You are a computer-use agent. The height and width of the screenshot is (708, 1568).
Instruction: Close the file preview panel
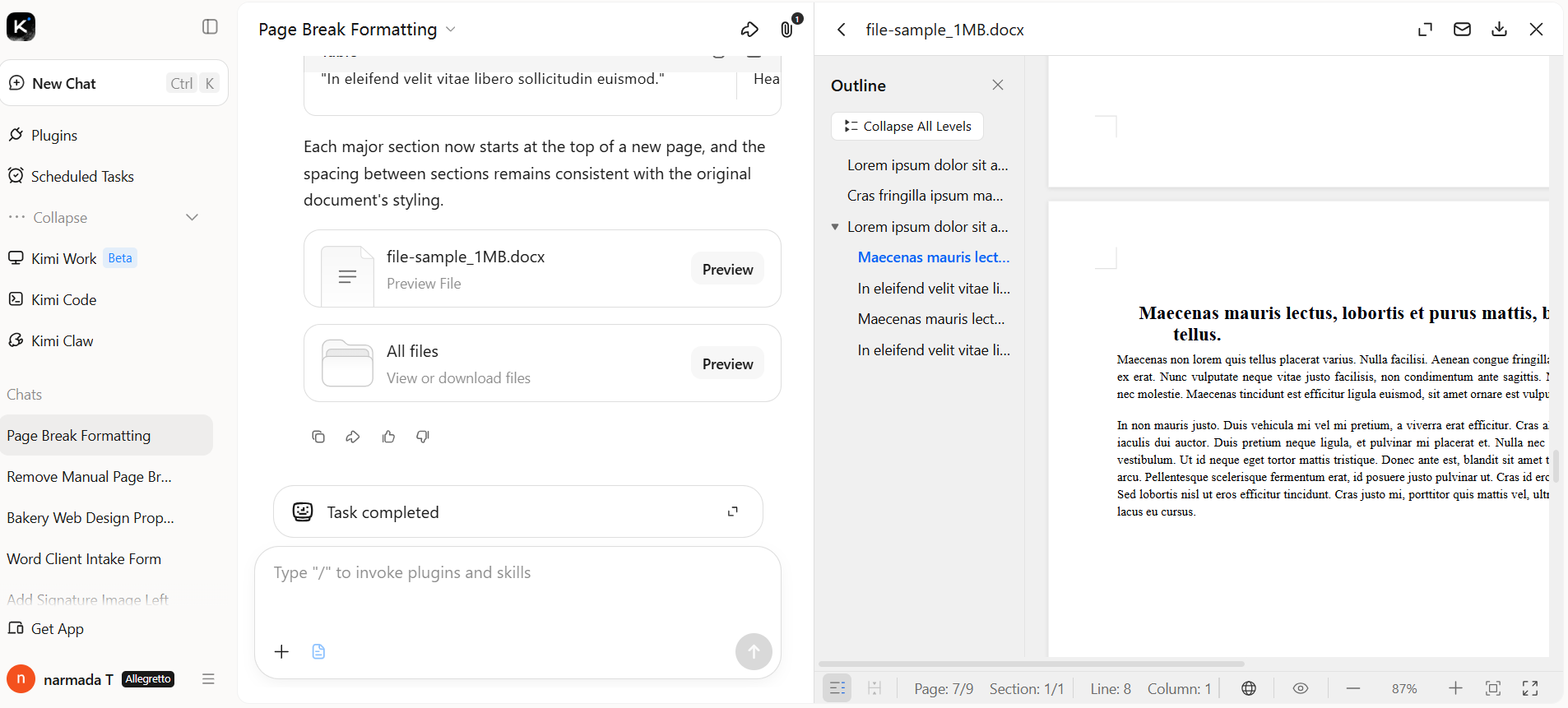1536,30
